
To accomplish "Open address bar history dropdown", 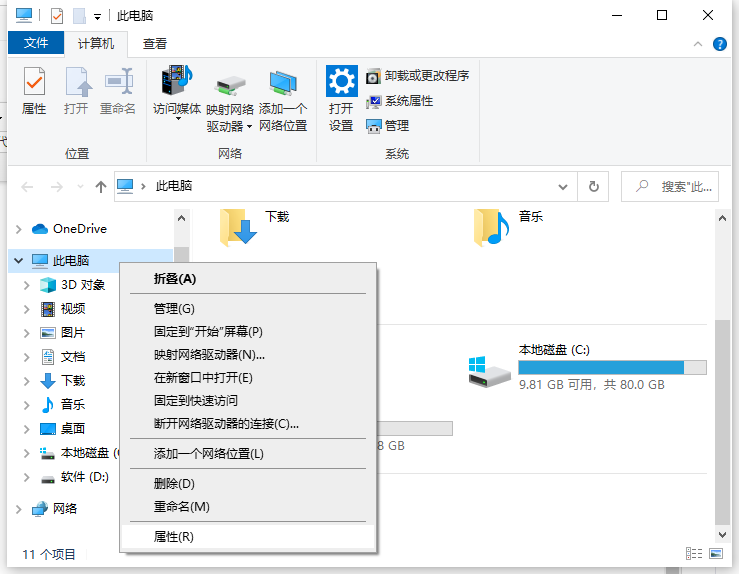I will (x=563, y=187).
